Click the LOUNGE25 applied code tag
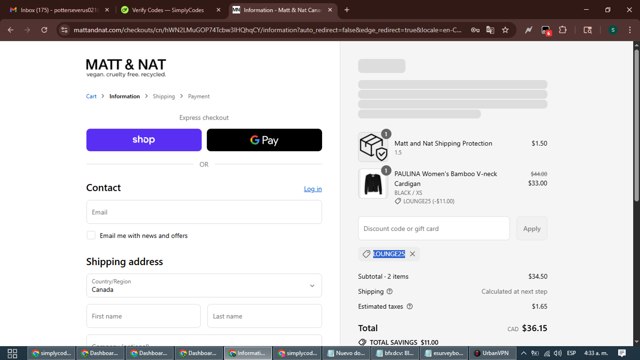The height and width of the screenshot is (360, 640). pos(389,254)
